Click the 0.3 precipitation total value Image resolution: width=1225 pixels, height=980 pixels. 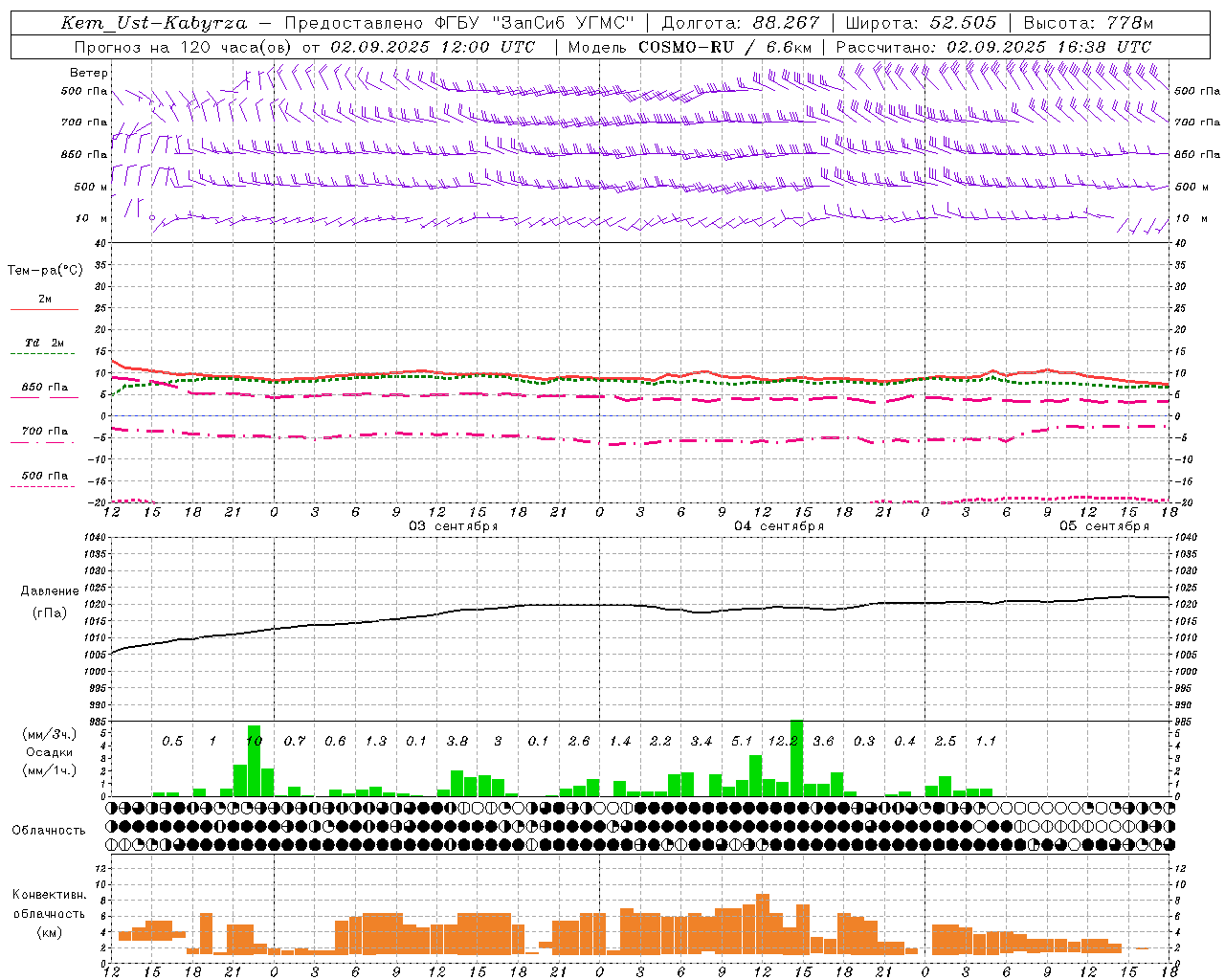coord(864,741)
